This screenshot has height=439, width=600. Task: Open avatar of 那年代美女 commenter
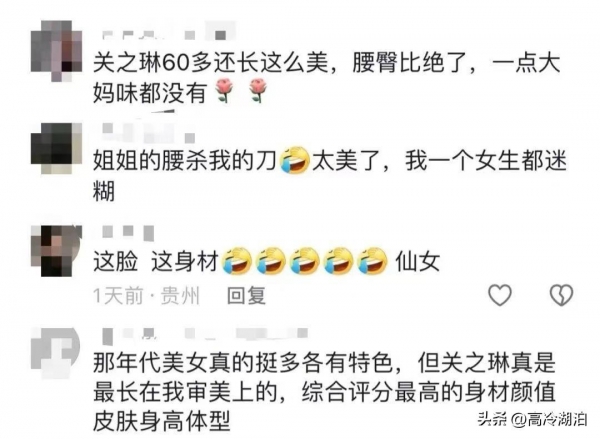[55, 353]
